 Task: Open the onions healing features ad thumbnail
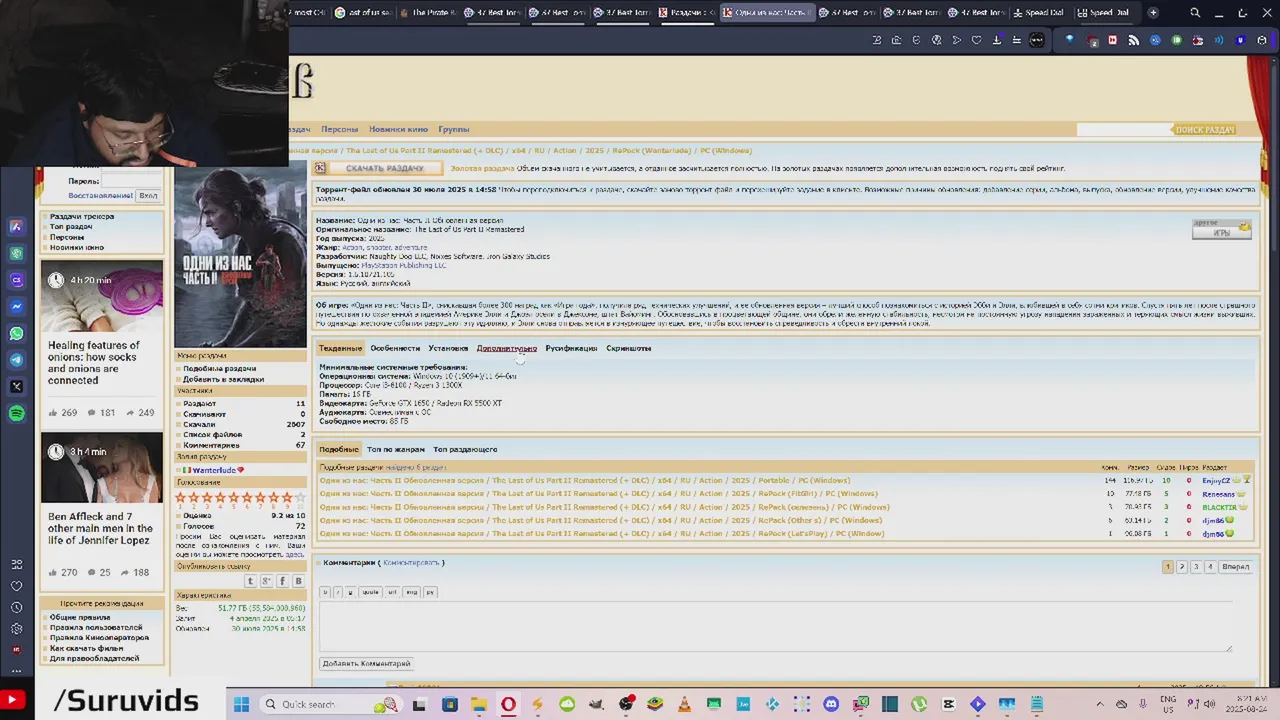point(101,296)
